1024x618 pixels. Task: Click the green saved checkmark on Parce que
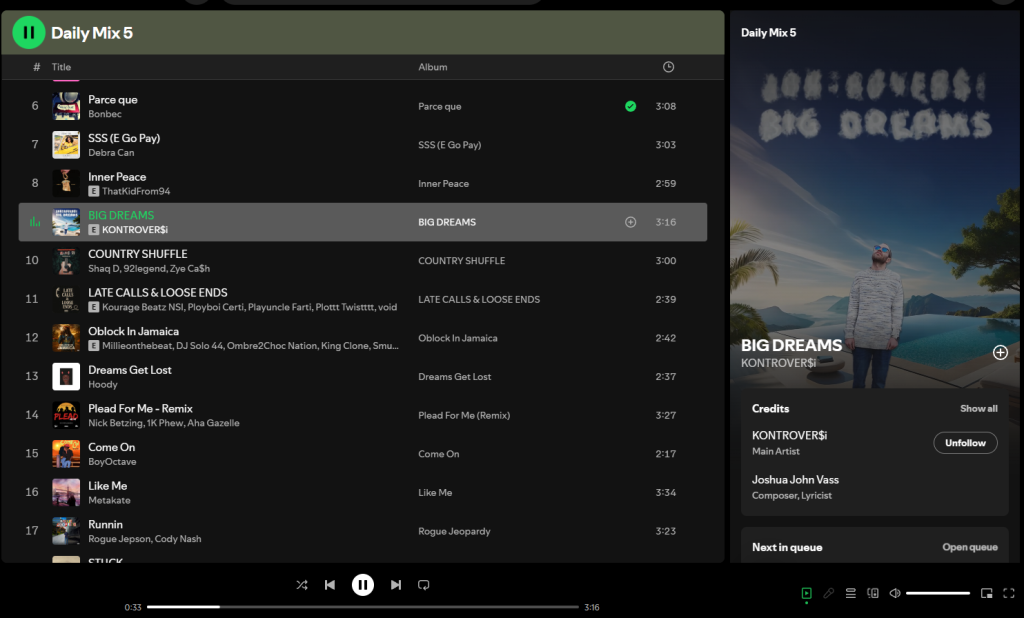[x=630, y=106]
